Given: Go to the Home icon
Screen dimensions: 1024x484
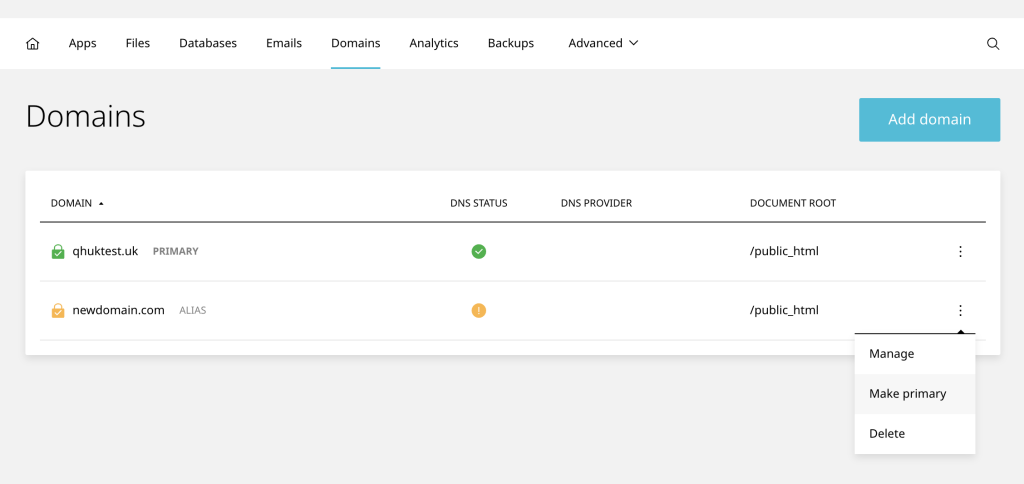Looking at the screenshot, I should pyautogui.click(x=33, y=44).
